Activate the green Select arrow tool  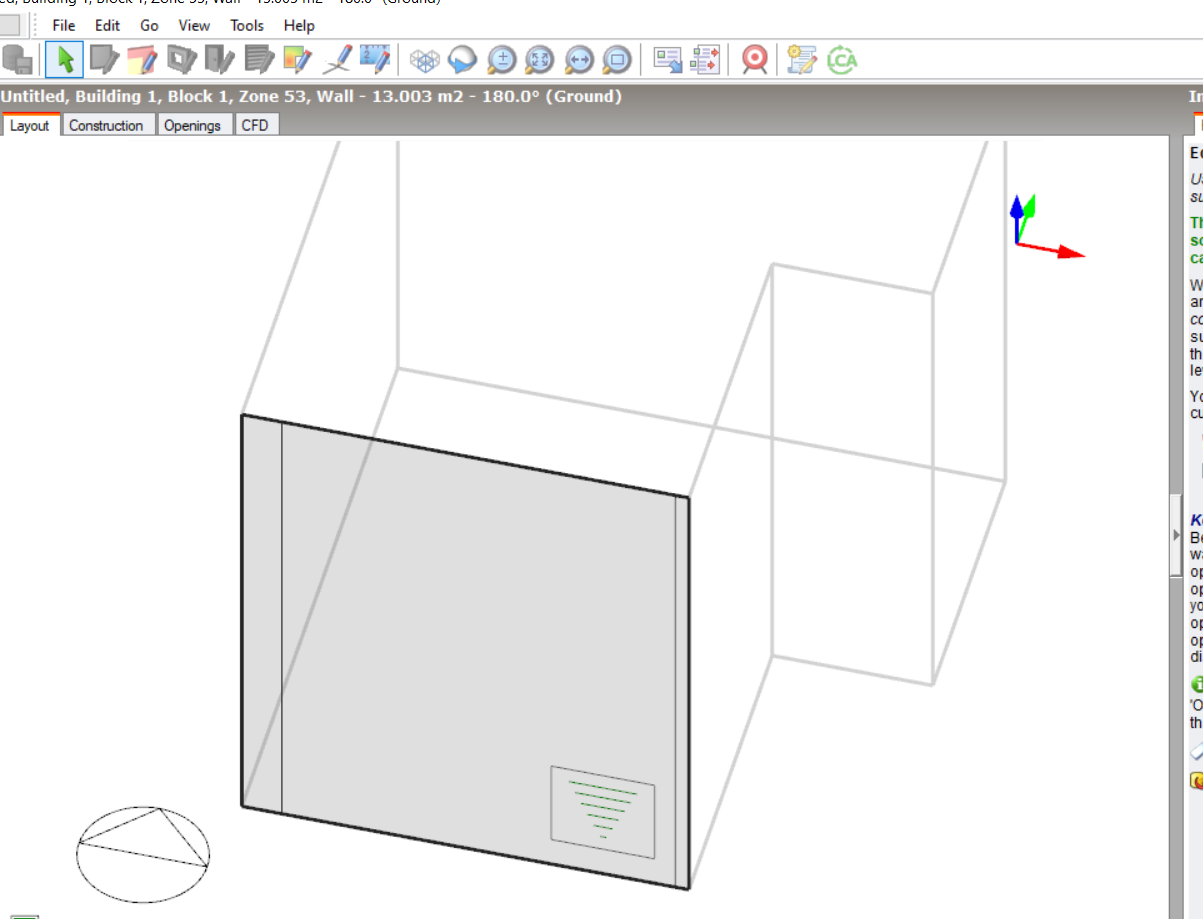click(x=65, y=60)
